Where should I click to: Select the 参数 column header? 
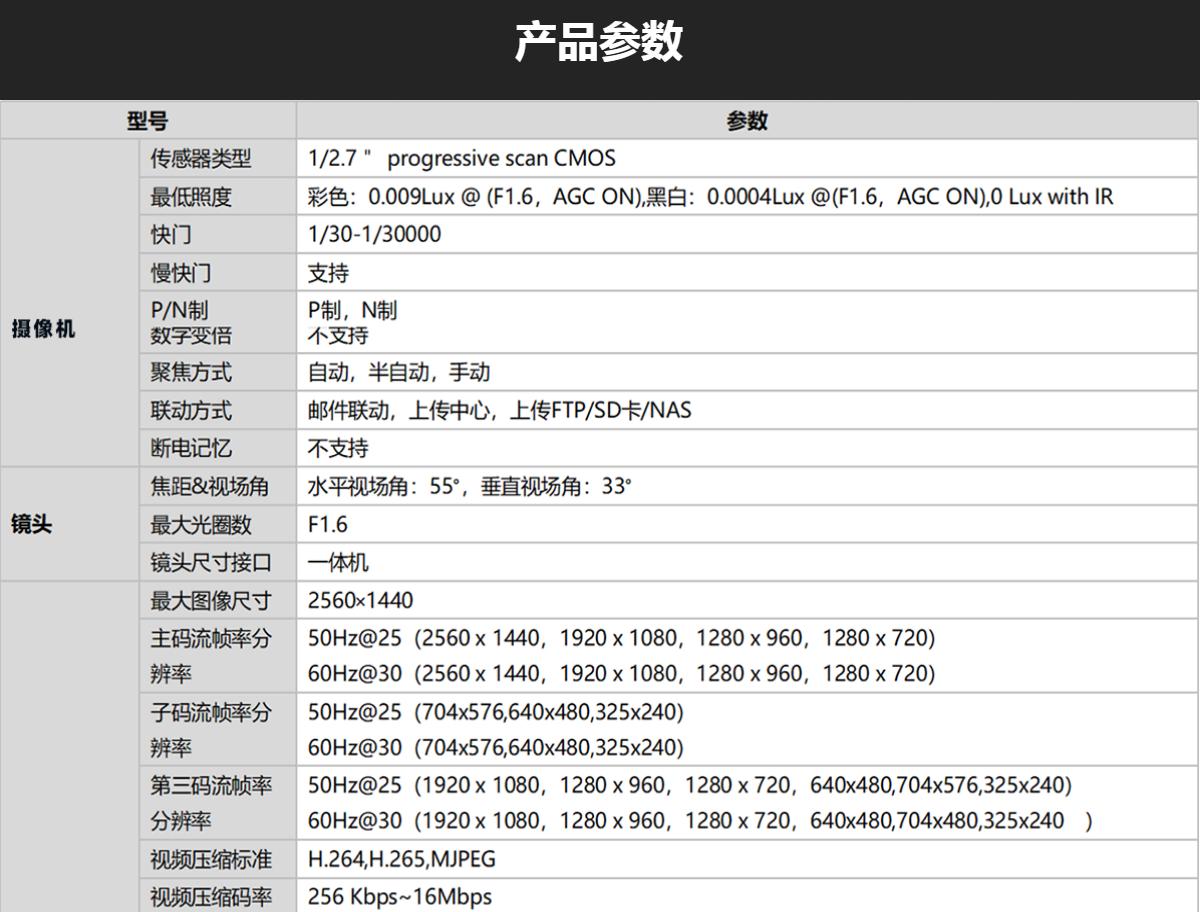click(x=747, y=121)
